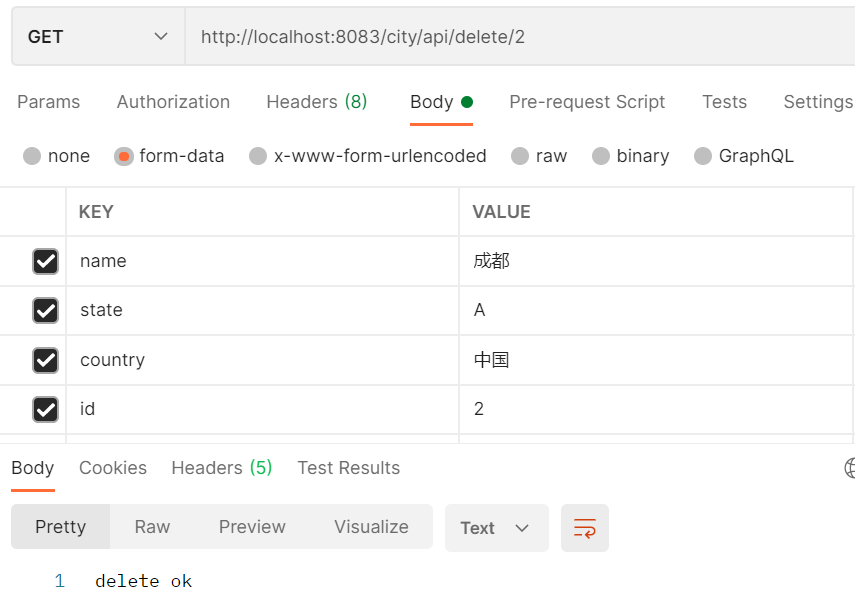Open the GET method dropdown
The width and height of the screenshot is (855, 598).
click(98, 37)
